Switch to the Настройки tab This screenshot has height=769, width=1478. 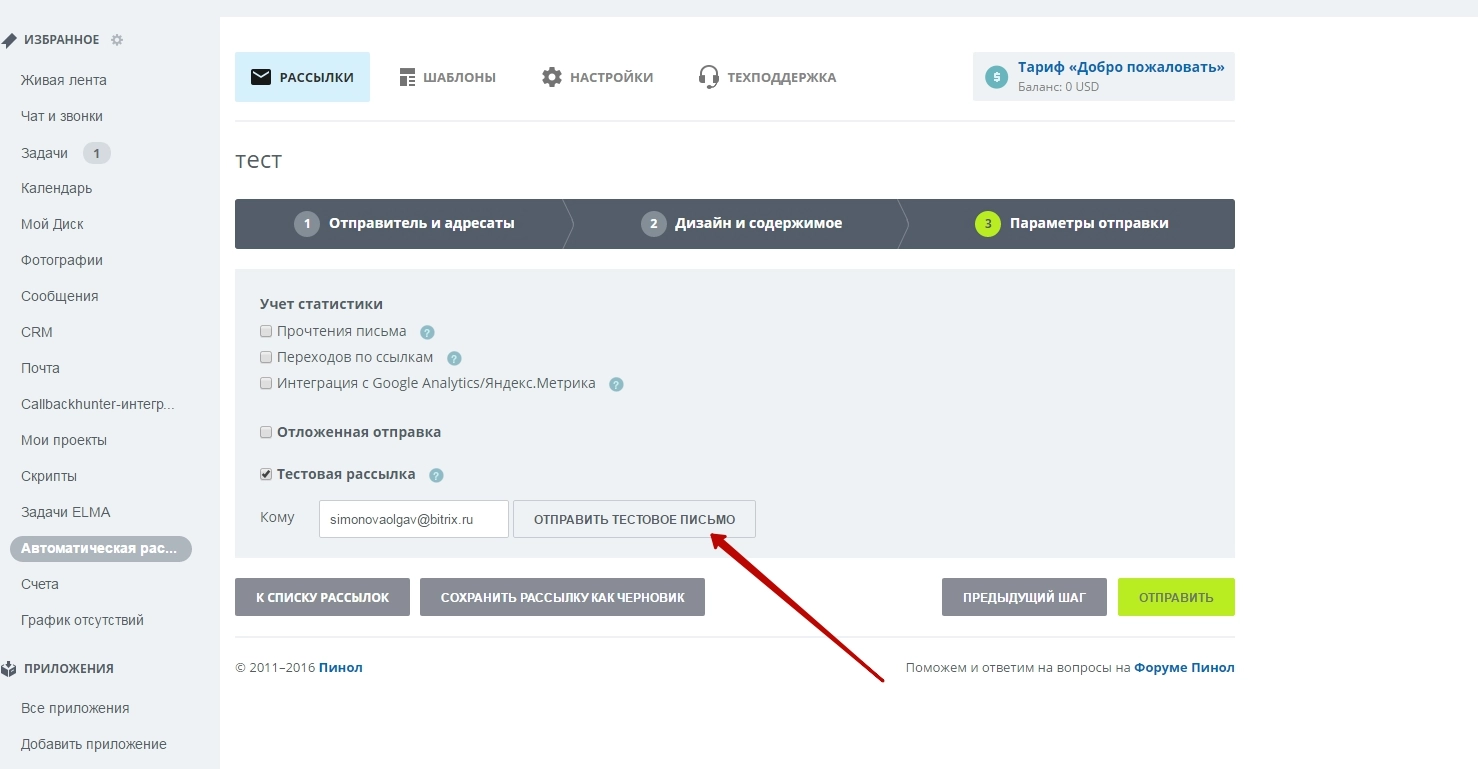coord(597,77)
